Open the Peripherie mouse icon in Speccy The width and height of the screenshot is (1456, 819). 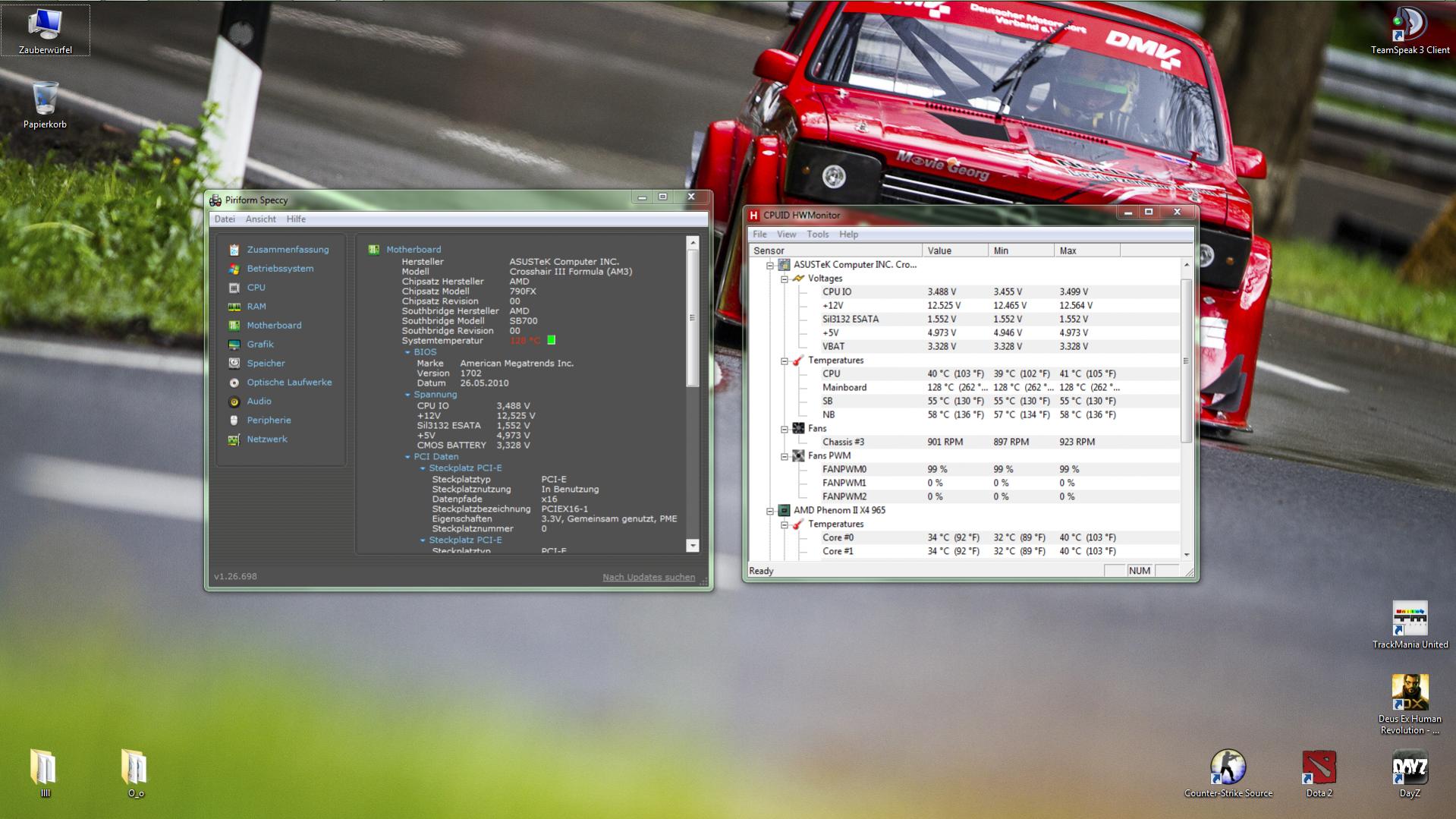point(234,421)
